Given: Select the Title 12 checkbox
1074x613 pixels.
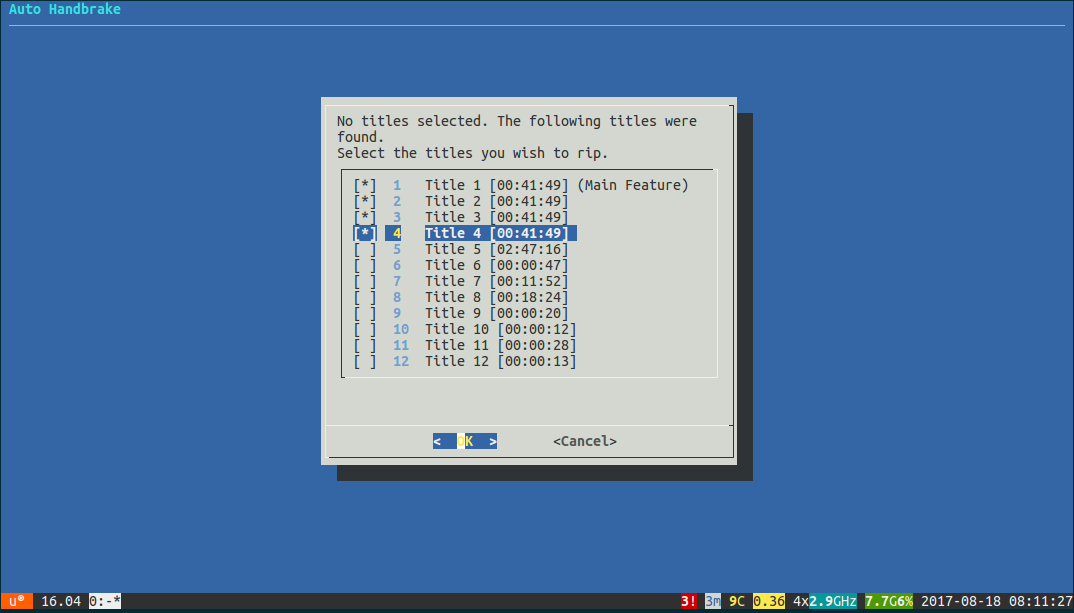Looking at the screenshot, I should (364, 361).
